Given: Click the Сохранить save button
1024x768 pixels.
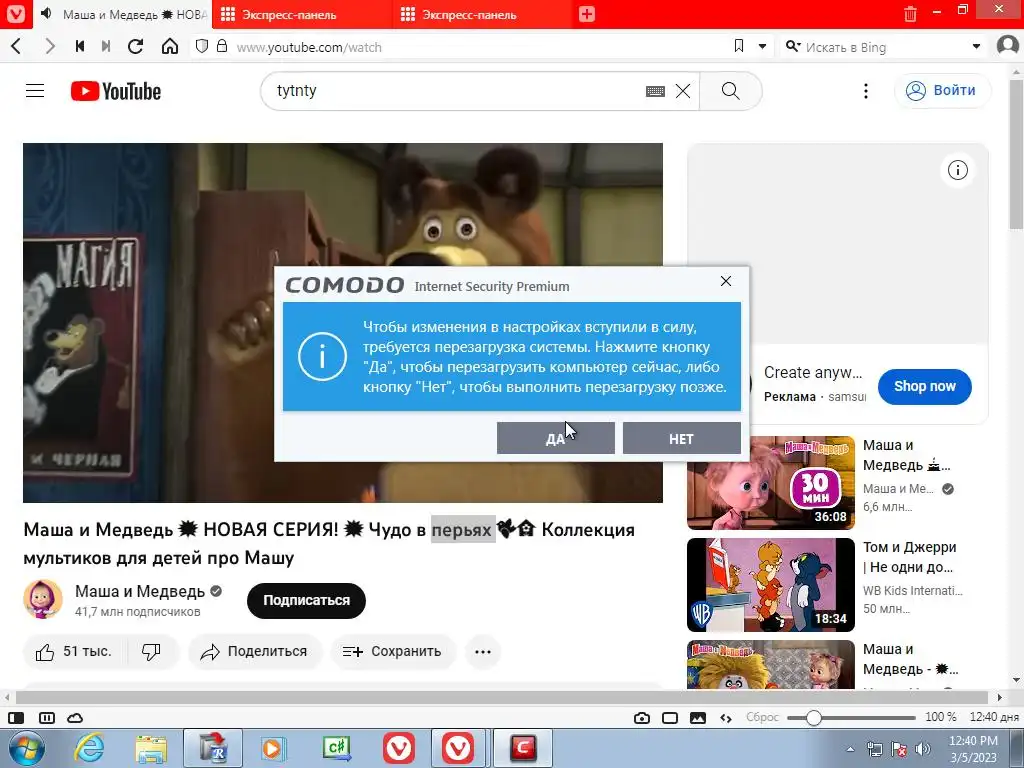Looking at the screenshot, I should tap(392, 652).
